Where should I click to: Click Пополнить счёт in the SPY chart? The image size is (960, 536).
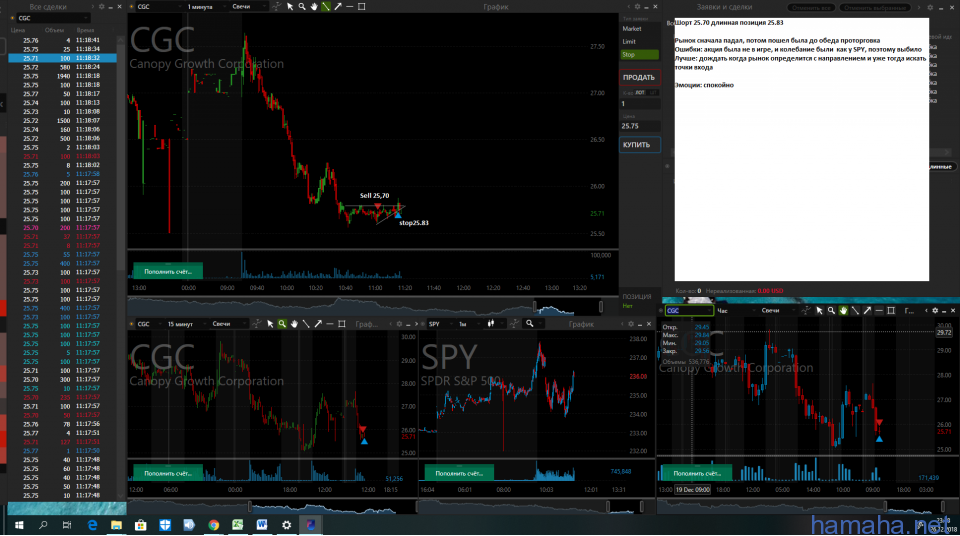pyautogui.click(x=459, y=473)
